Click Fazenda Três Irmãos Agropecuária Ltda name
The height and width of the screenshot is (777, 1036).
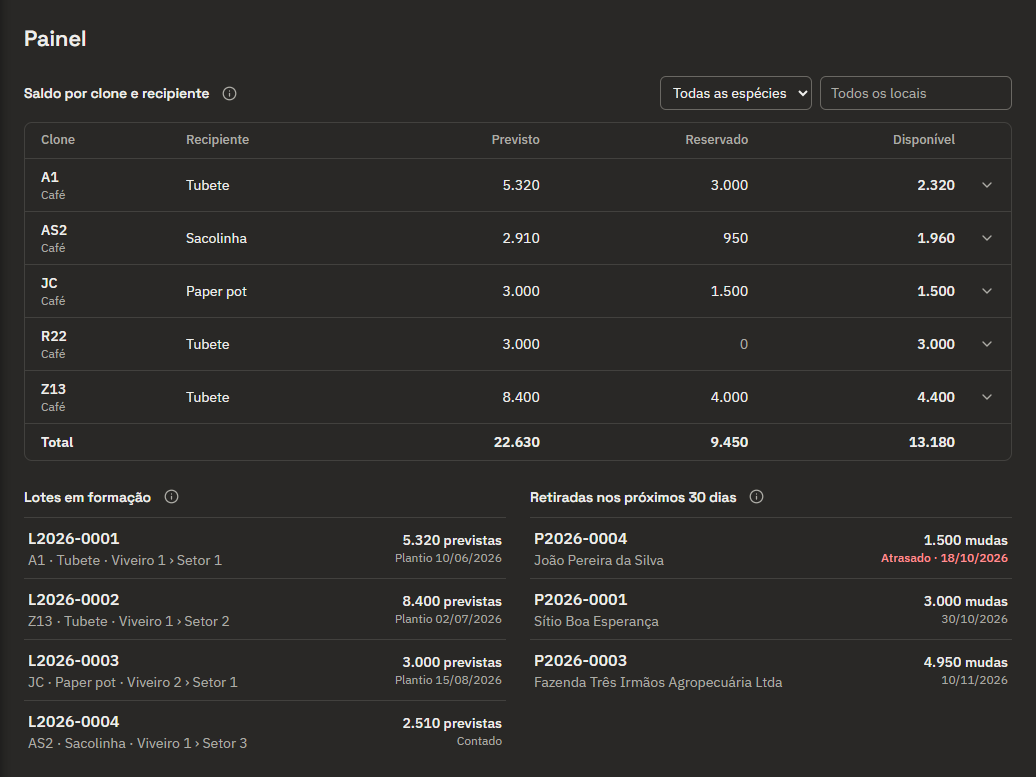tap(658, 683)
